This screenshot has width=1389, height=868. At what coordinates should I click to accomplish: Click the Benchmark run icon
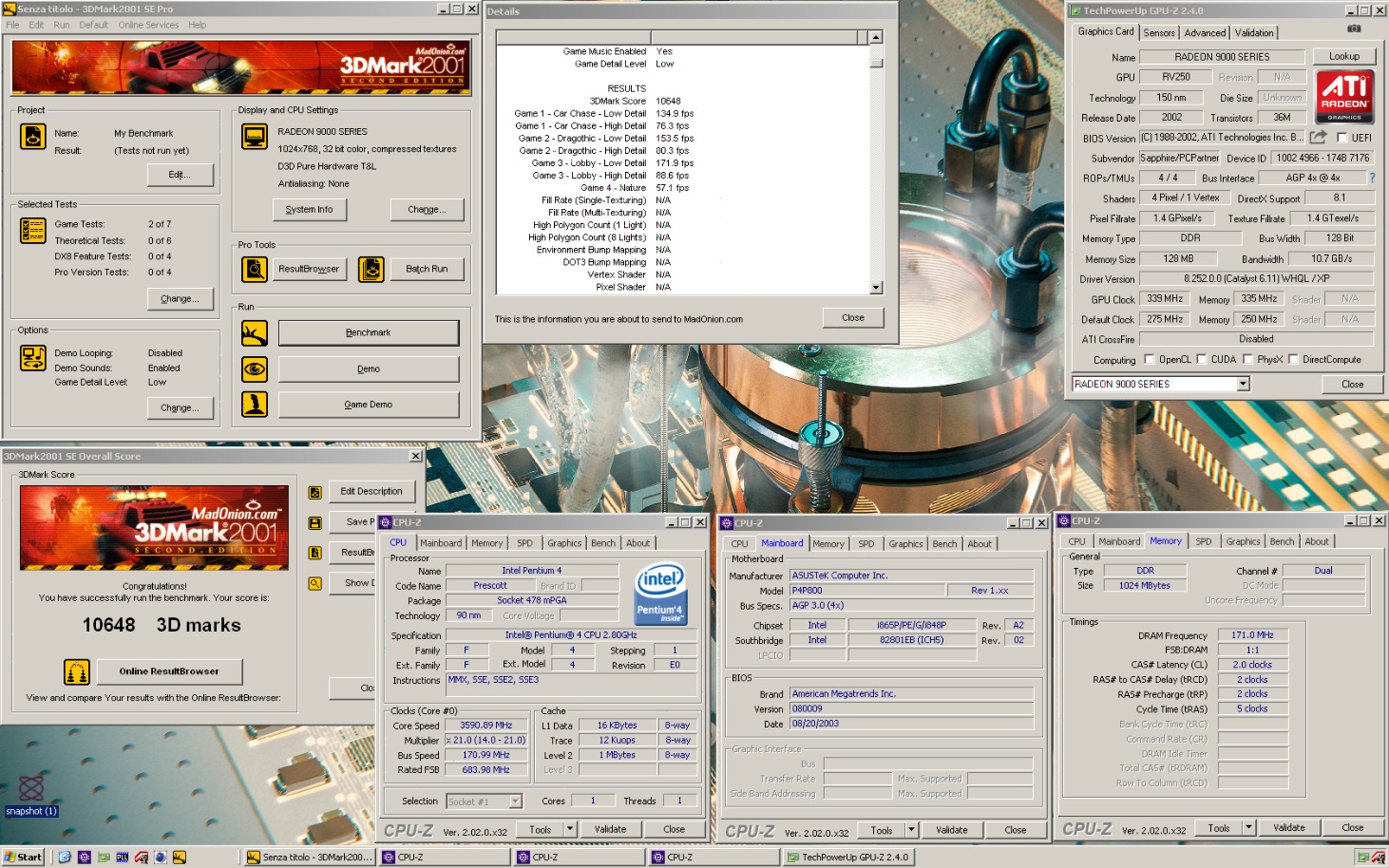[255, 333]
